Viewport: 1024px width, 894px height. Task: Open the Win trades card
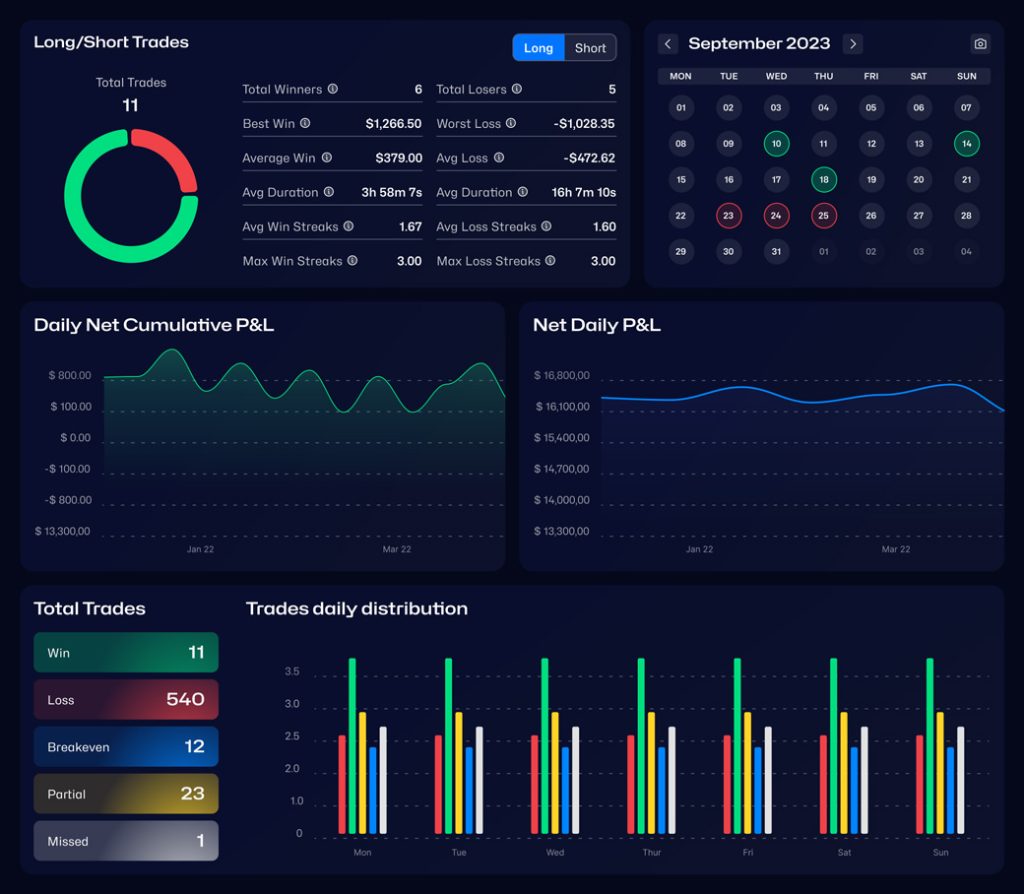point(126,652)
